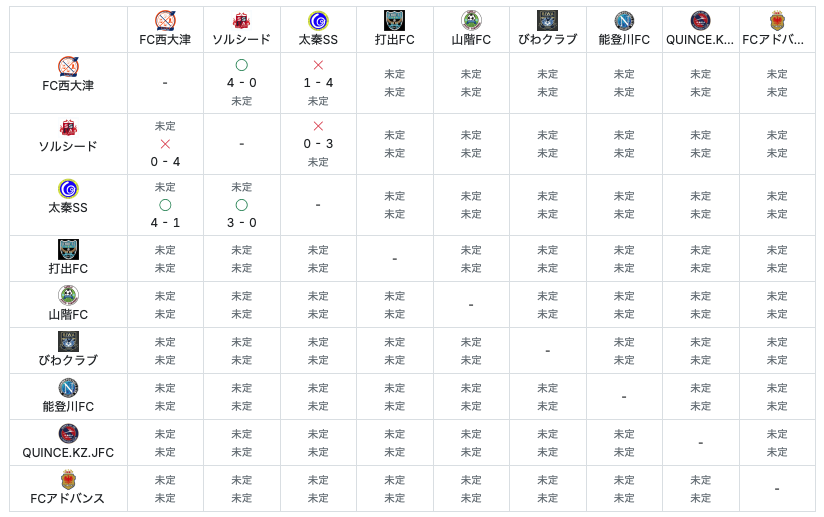Open the 1 - 4 score in FC西大津 row

(x=318, y=83)
